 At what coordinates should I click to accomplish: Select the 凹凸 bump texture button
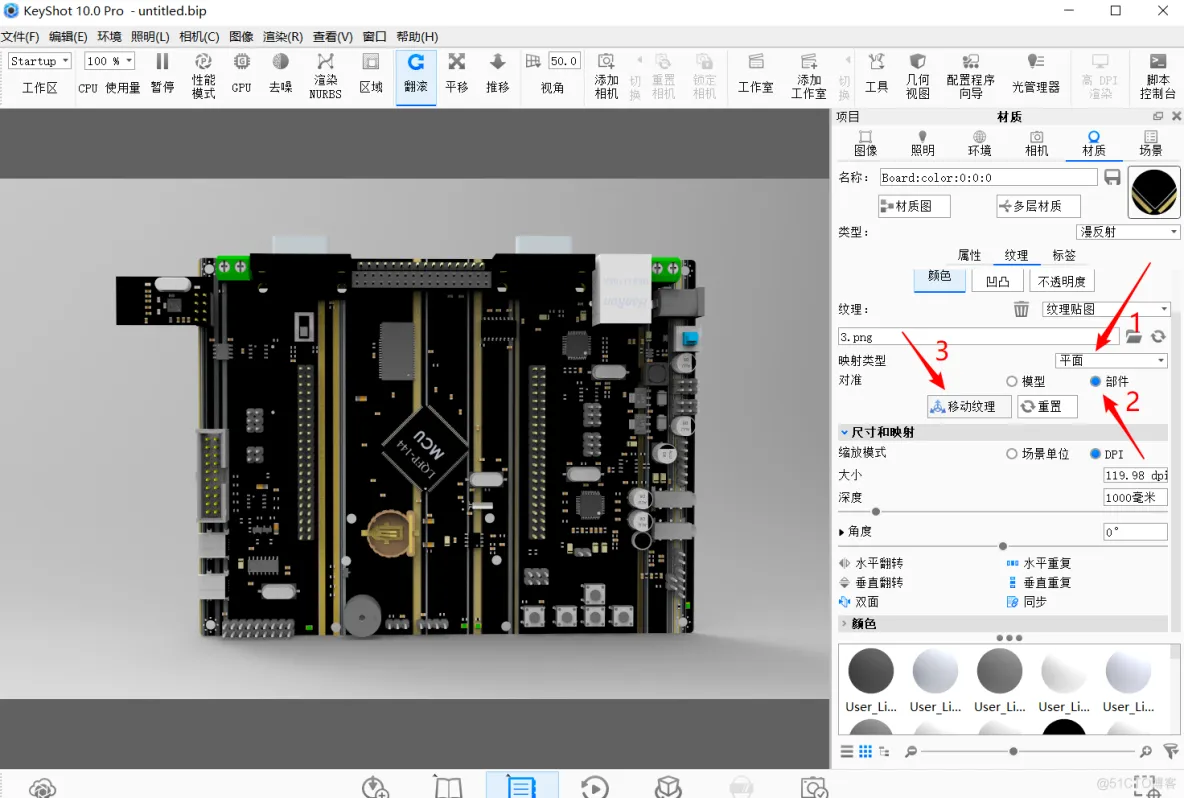coord(997,281)
